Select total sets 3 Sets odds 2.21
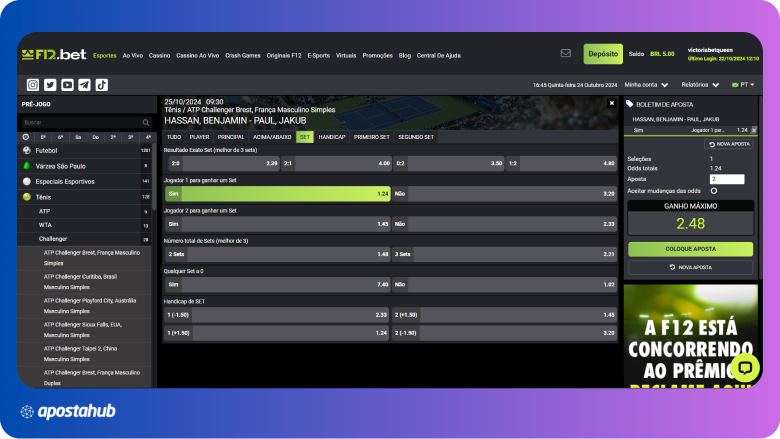The width and height of the screenshot is (780, 439). coord(504,254)
